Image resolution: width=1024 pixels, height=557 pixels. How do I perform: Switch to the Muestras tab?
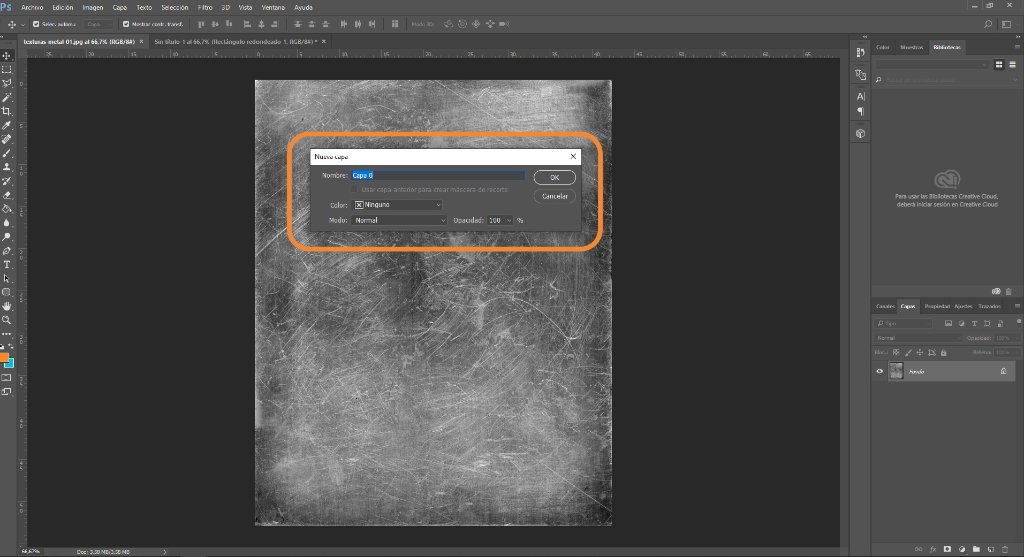pyautogui.click(x=912, y=47)
